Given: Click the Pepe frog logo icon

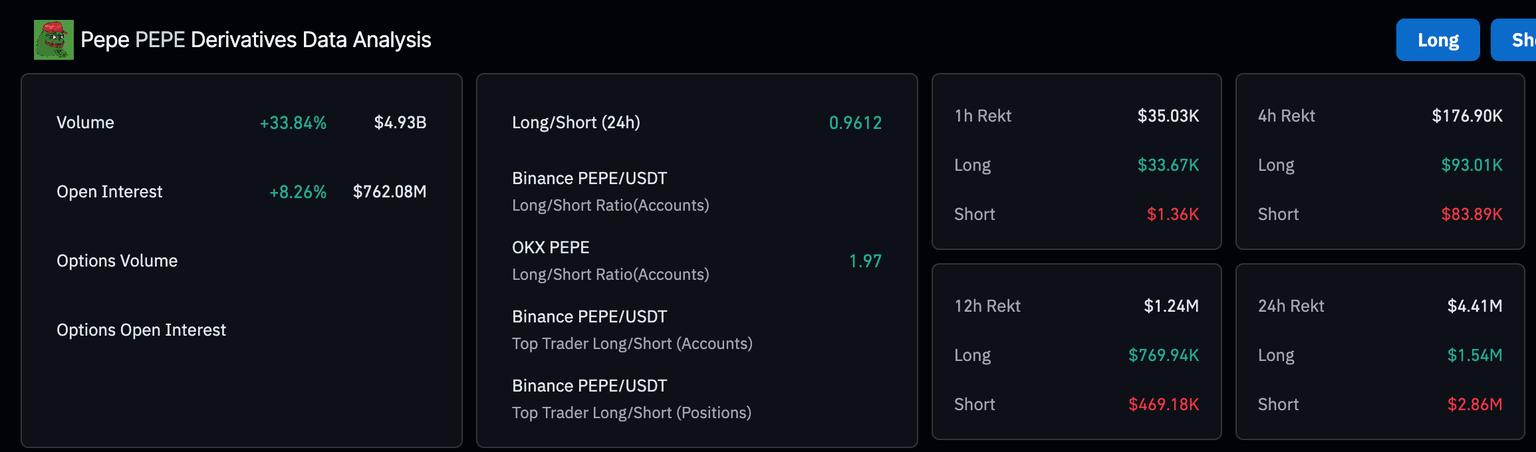Looking at the screenshot, I should 54,40.
